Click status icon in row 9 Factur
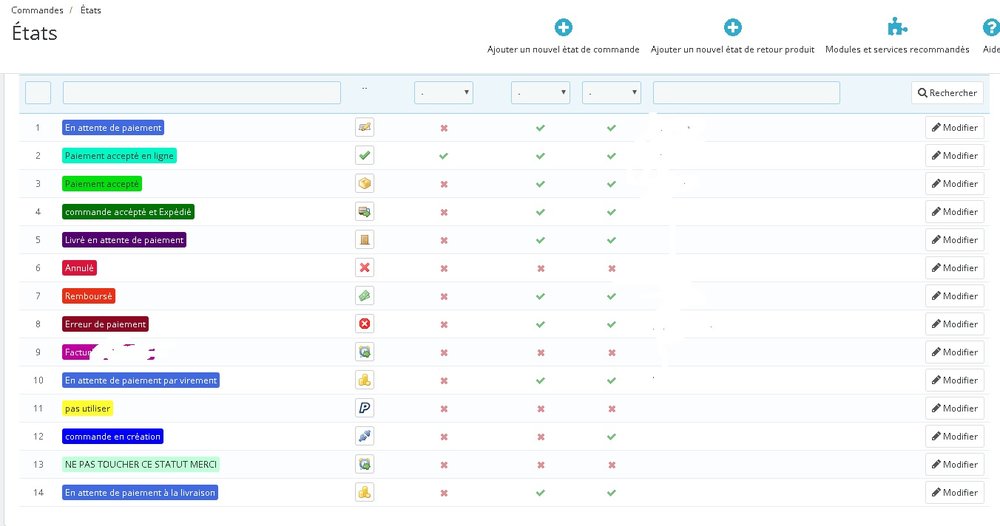The height and width of the screenshot is (526, 1000). (364, 352)
